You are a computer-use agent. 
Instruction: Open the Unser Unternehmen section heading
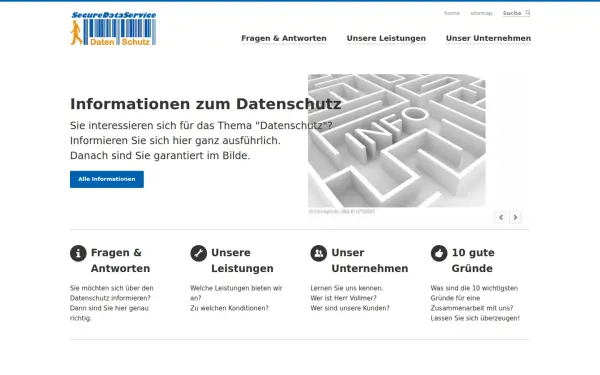pos(370,261)
